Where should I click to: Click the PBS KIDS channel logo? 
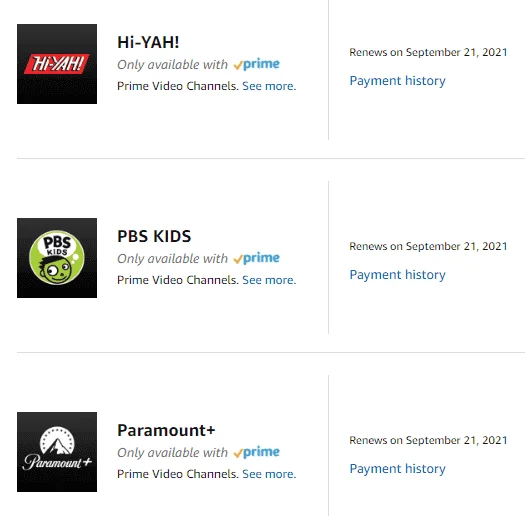pos(57,258)
